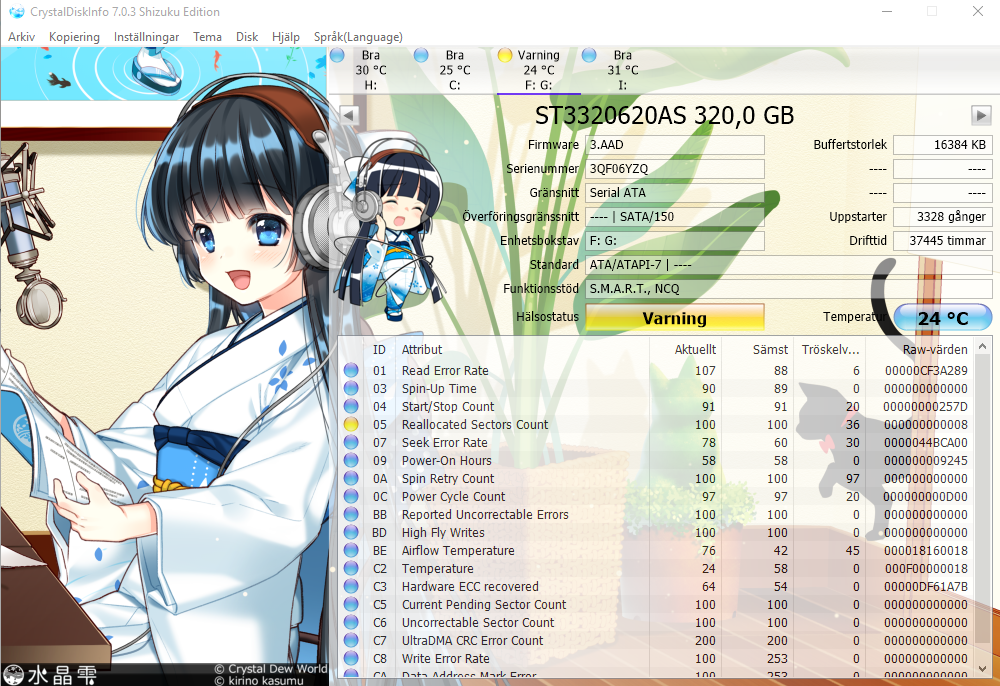Click the SMART list scroll down arrow
The height and width of the screenshot is (686, 1000).
pos(983,668)
